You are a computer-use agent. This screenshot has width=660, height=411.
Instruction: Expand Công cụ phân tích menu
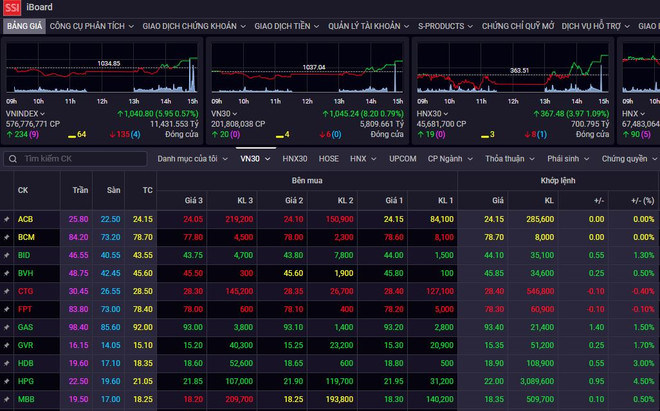(x=91, y=26)
